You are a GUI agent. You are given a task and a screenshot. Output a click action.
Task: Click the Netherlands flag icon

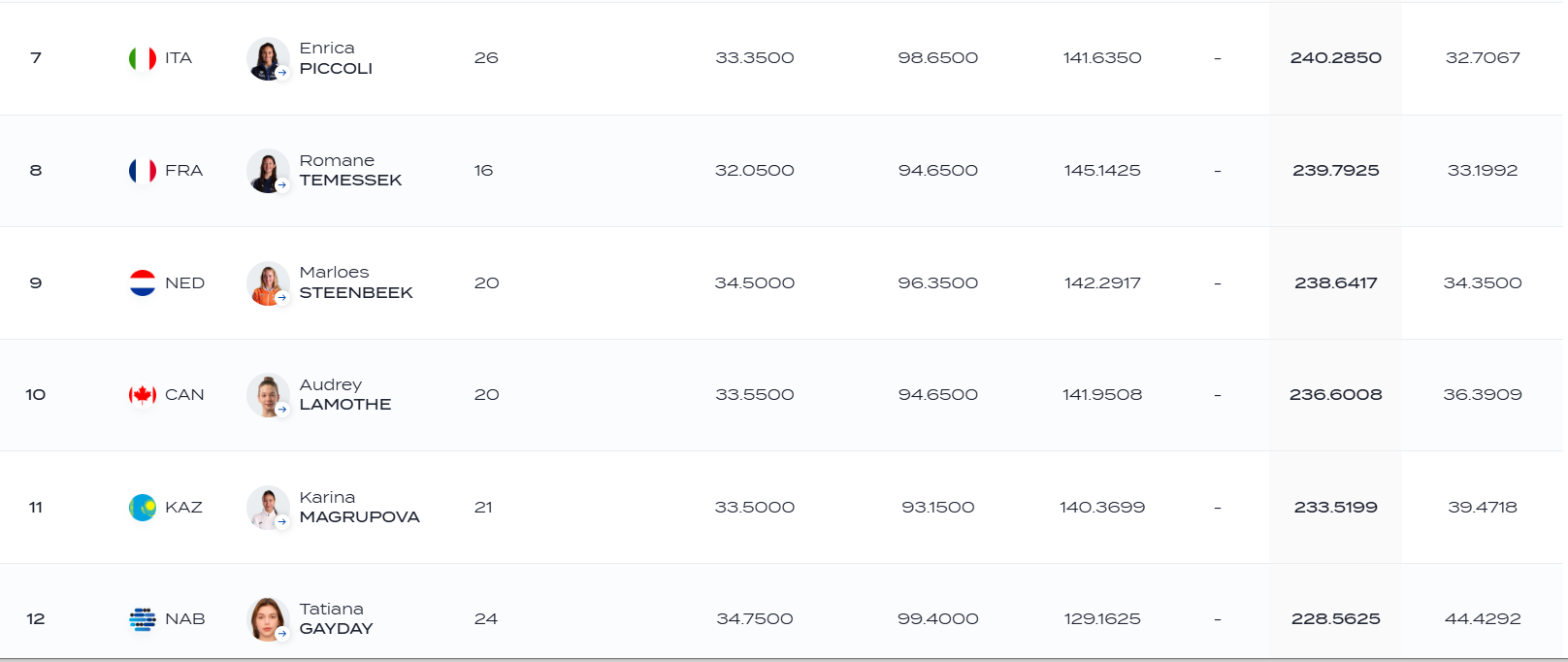pos(143,282)
